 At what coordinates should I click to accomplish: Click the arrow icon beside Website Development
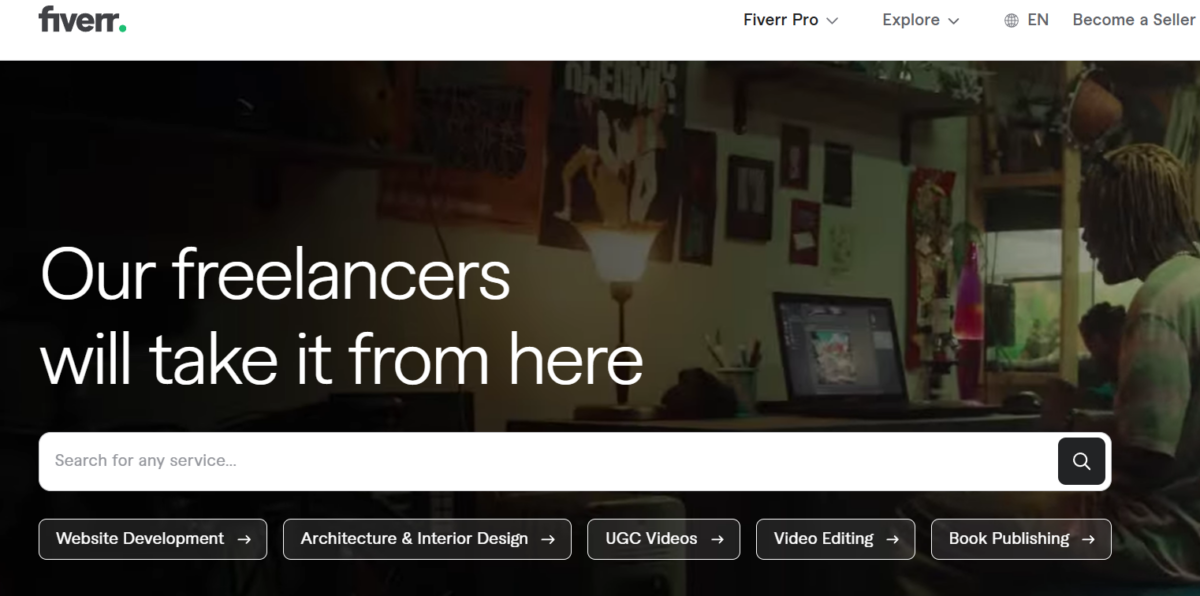pyautogui.click(x=244, y=539)
